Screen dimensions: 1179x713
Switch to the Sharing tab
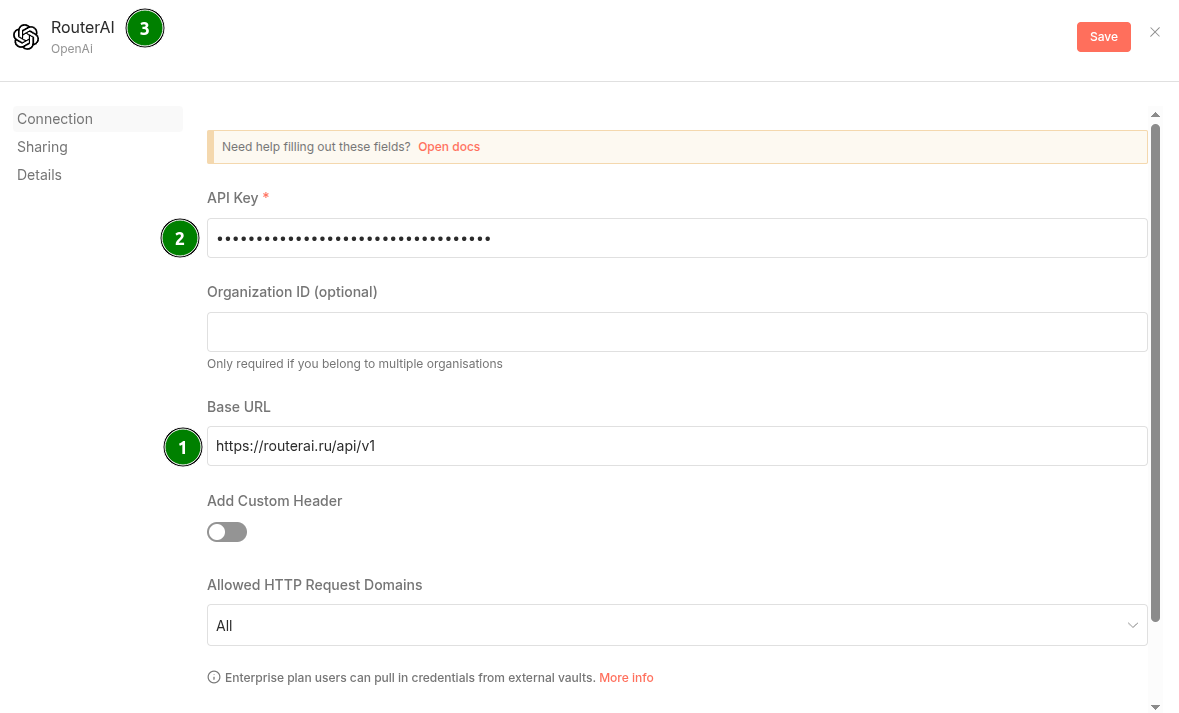pyautogui.click(x=42, y=147)
